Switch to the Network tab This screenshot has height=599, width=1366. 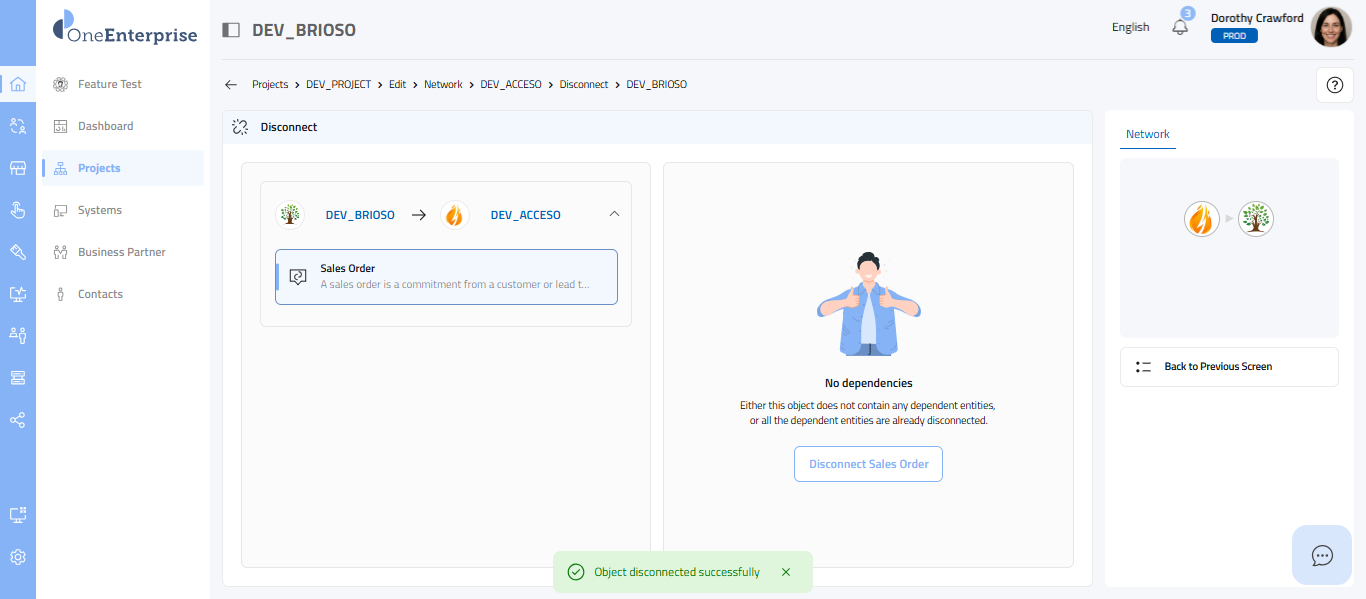1147,134
